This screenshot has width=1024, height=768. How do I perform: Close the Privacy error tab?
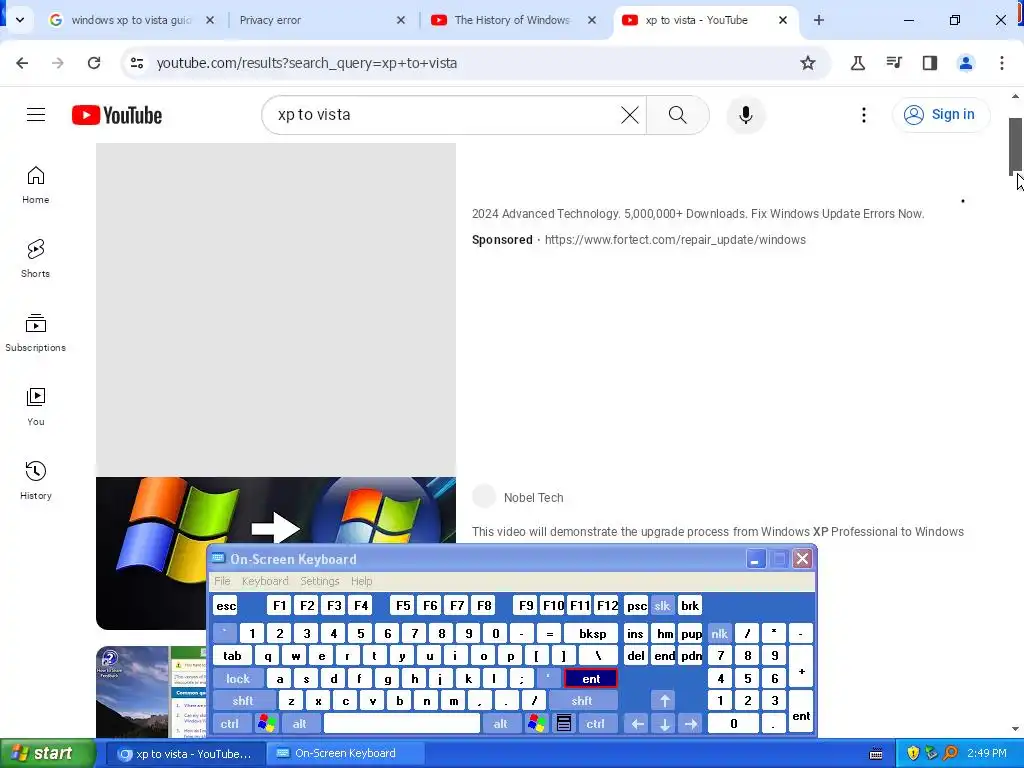(401, 20)
